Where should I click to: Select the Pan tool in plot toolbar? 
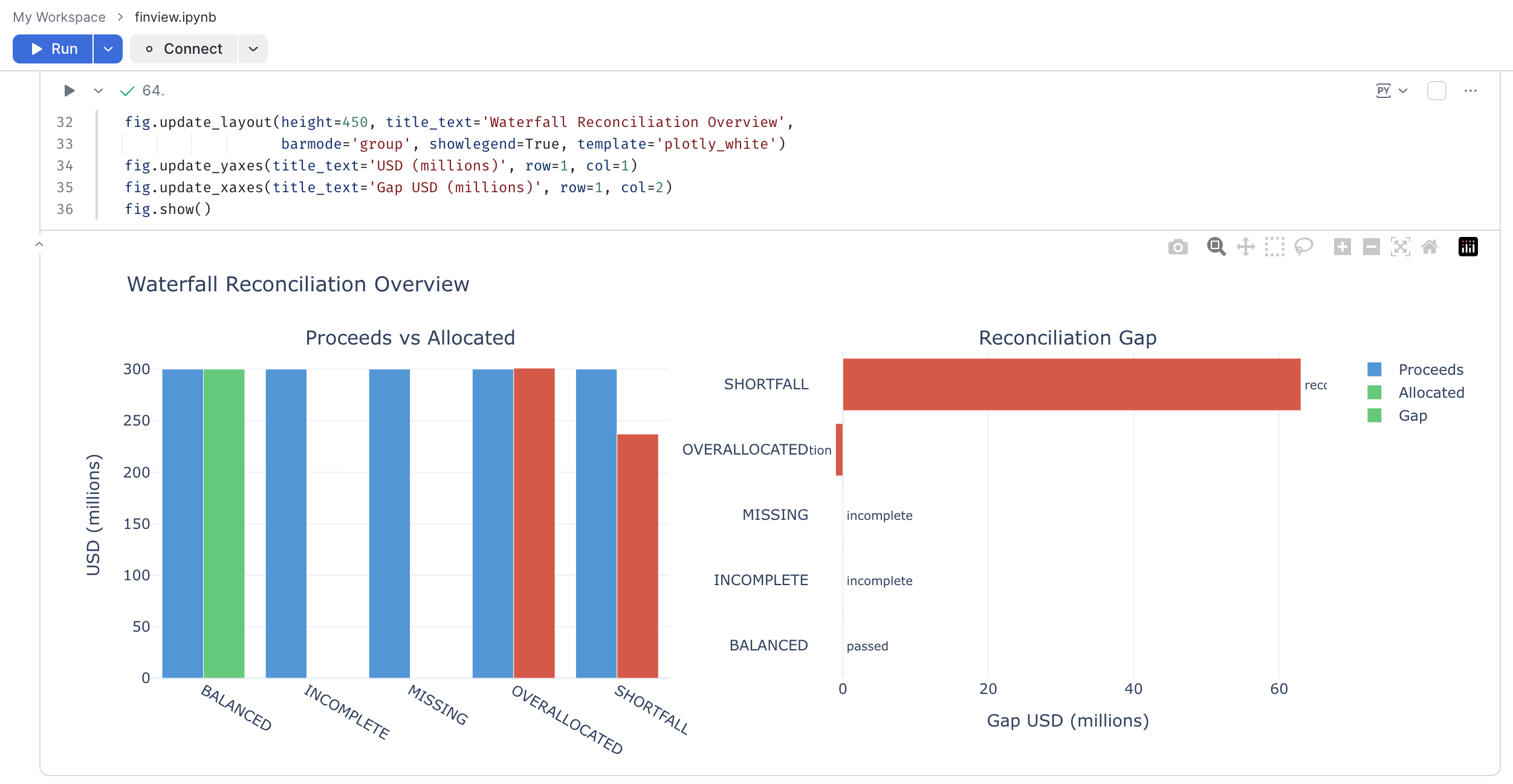click(x=1246, y=247)
